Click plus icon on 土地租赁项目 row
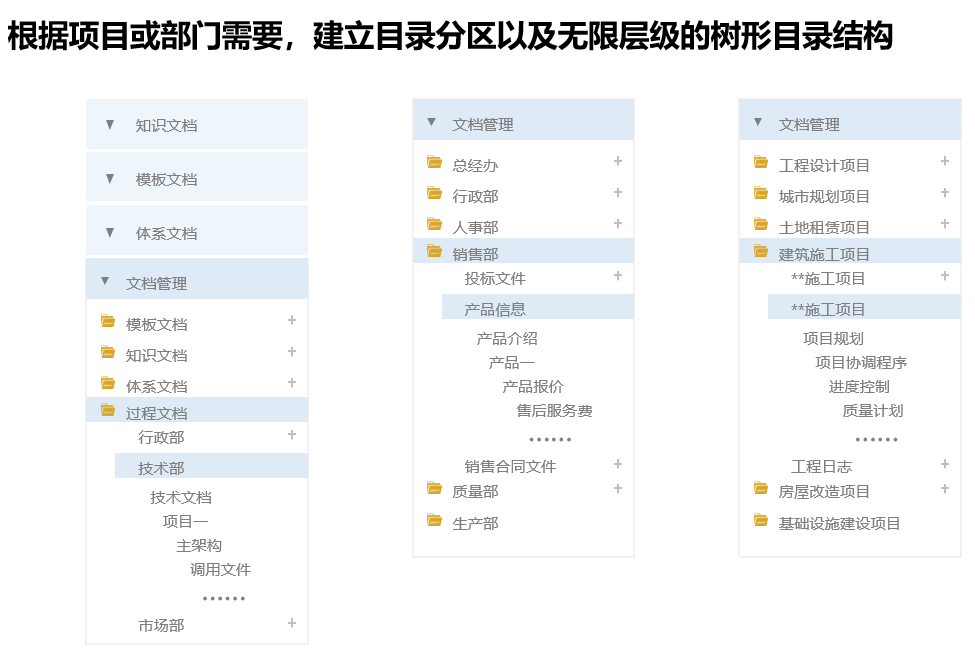Viewport: 975px width, 648px height. point(945,223)
